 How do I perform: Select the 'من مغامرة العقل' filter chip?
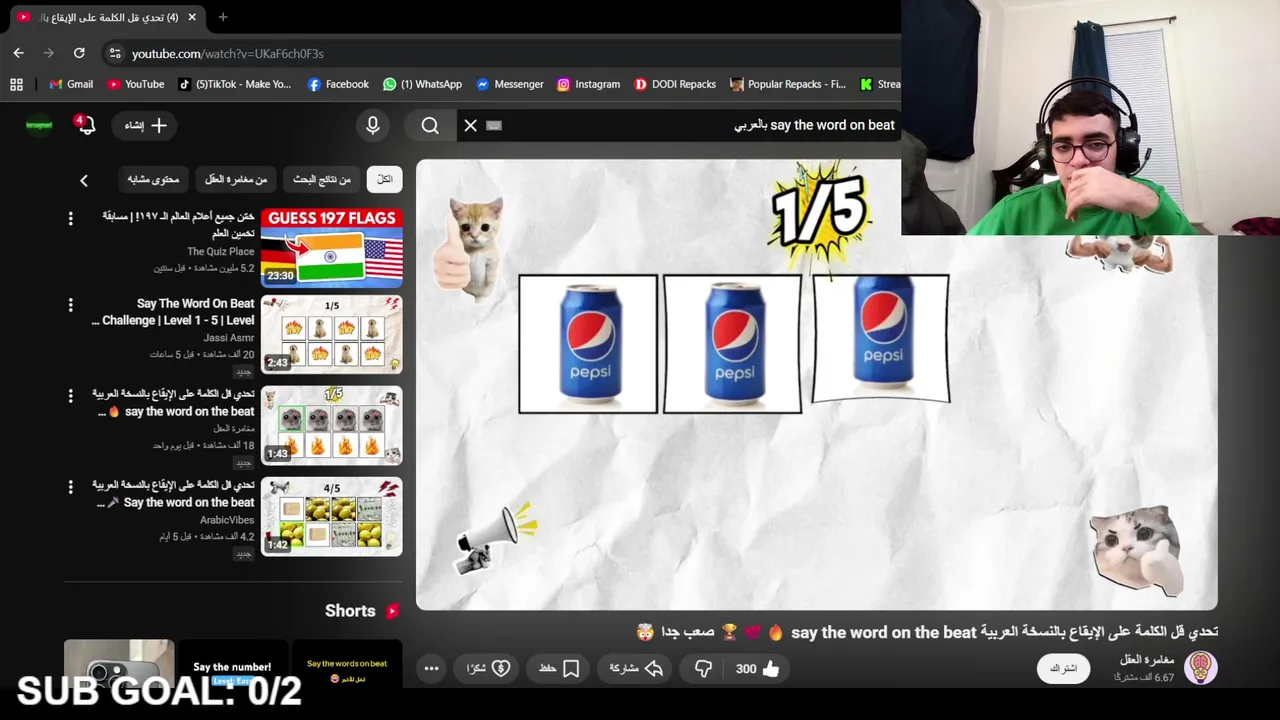236,179
